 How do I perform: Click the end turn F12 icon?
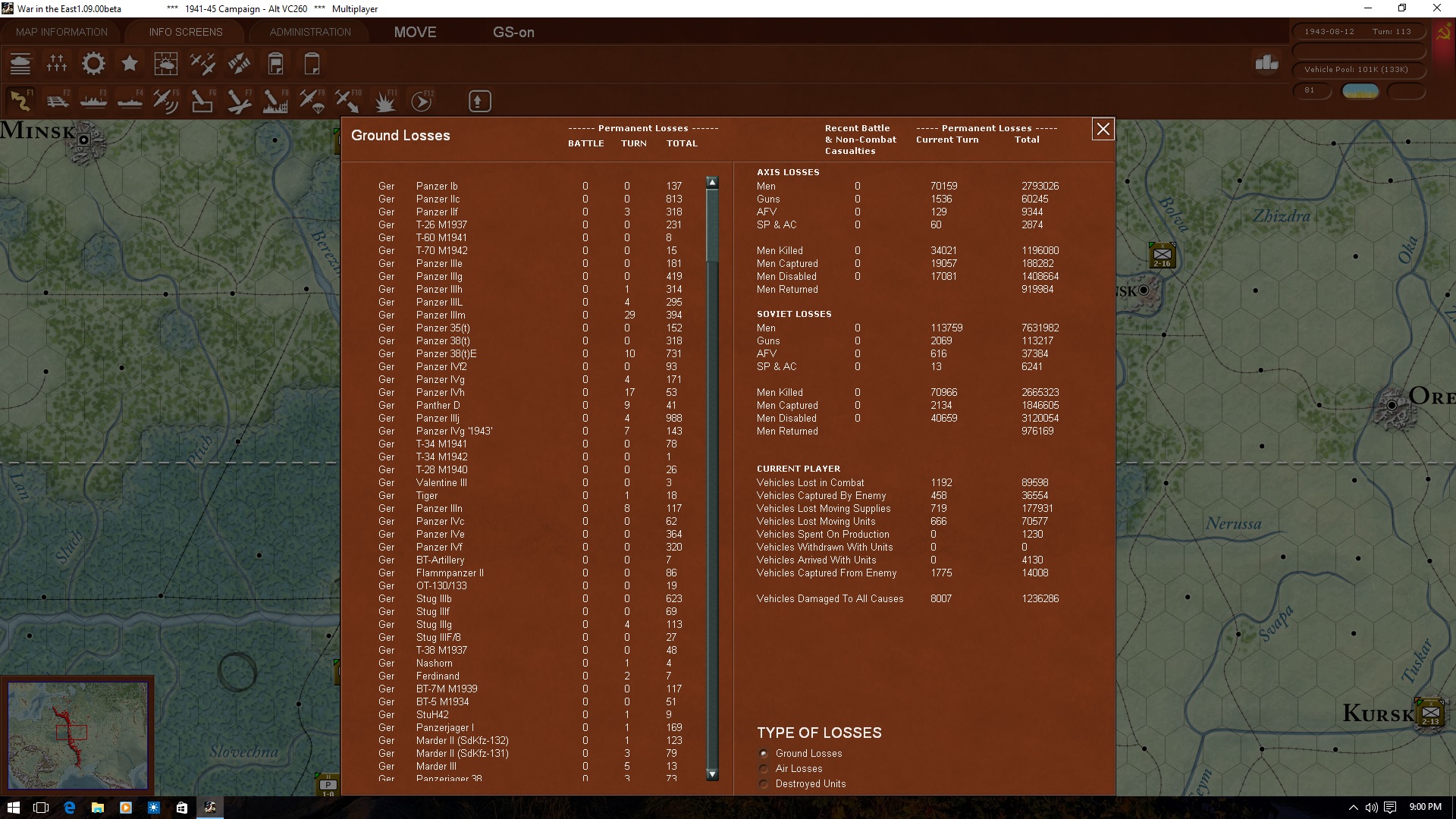[x=421, y=101]
